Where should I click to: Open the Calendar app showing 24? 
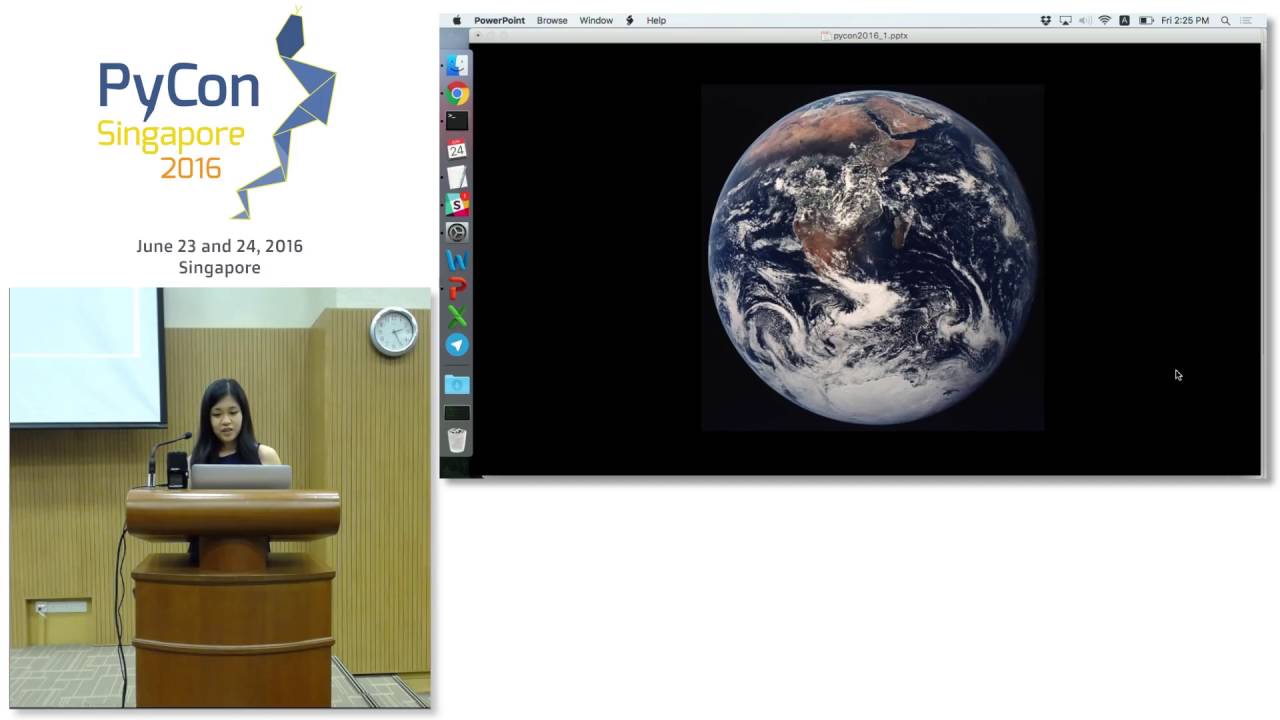tap(457, 149)
